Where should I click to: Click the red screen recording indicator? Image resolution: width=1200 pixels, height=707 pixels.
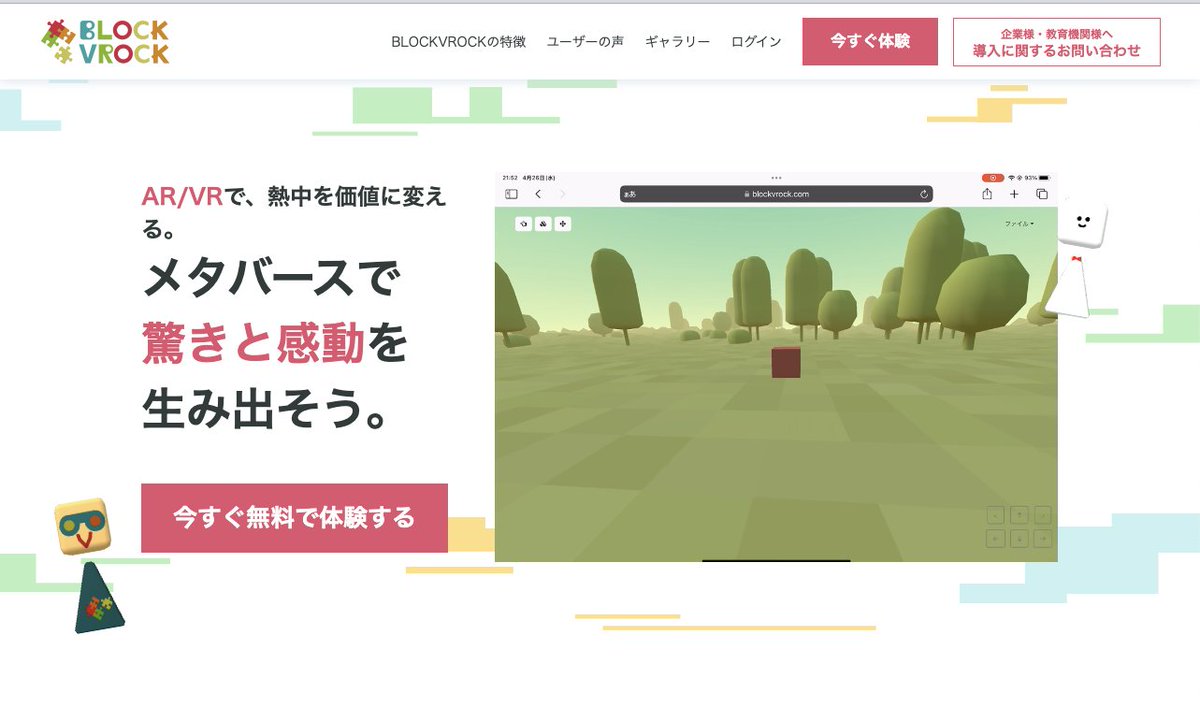point(993,178)
